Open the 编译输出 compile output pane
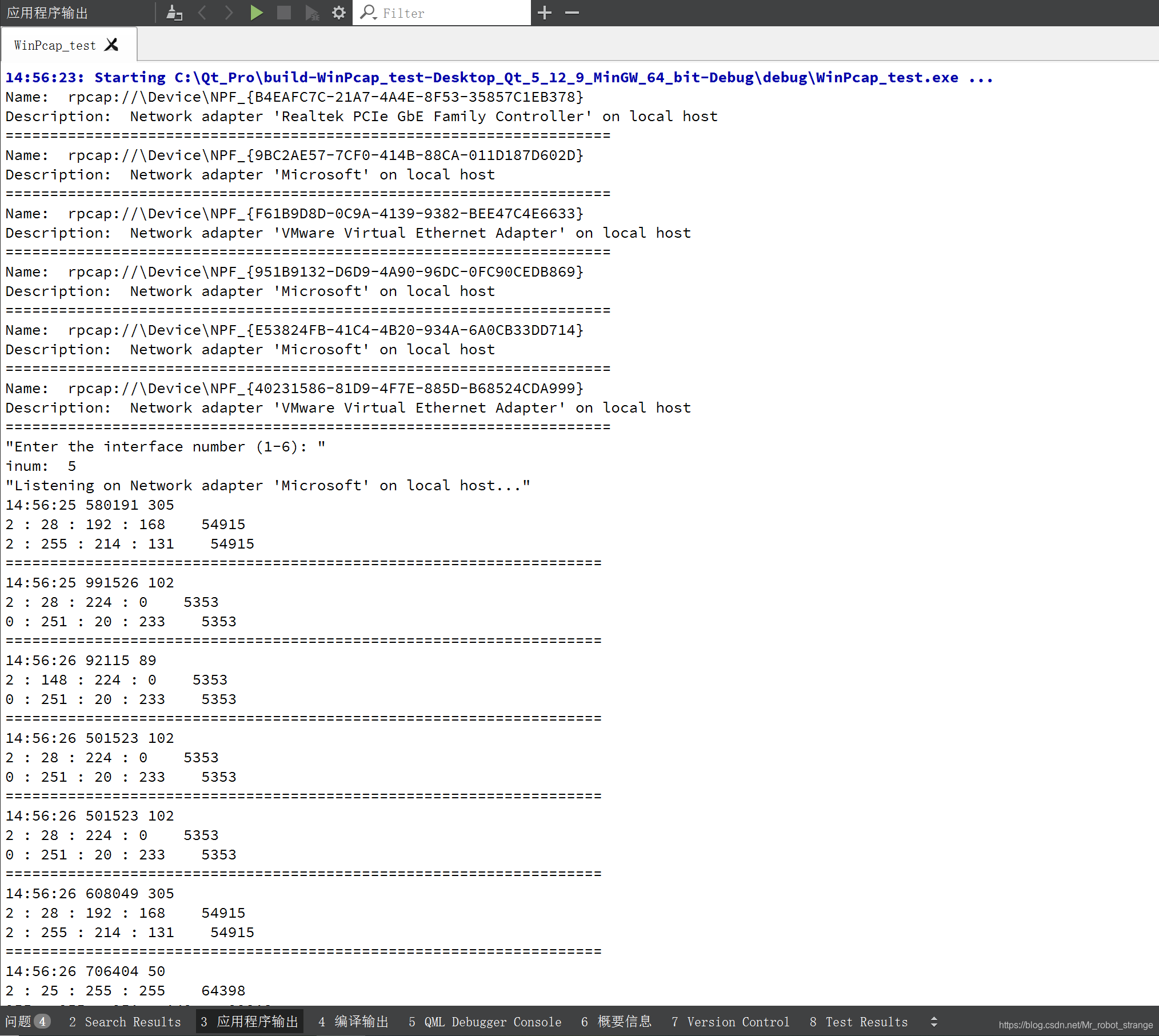 353,1022
